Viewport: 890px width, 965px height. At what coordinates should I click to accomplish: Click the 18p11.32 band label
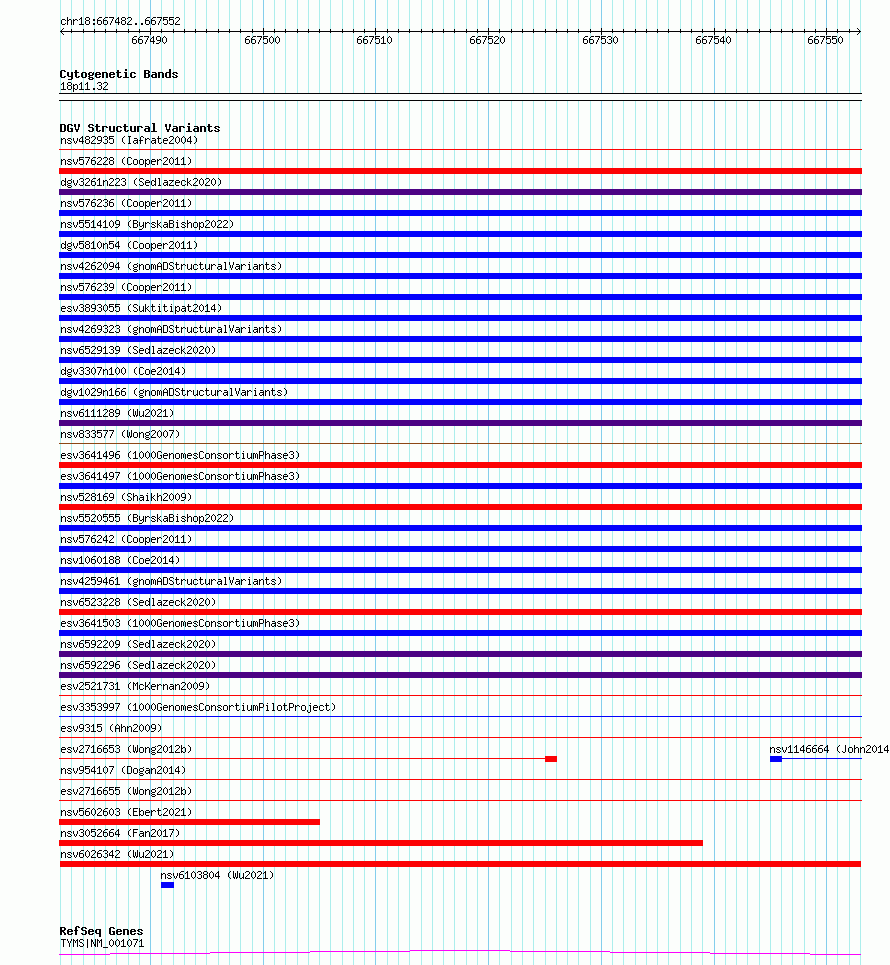point(84,86)
